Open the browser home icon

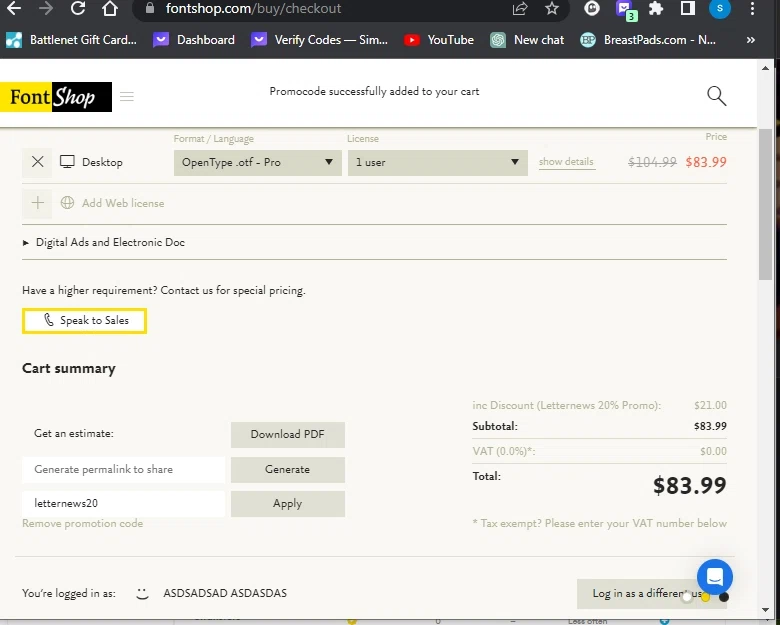pos(110,8)
